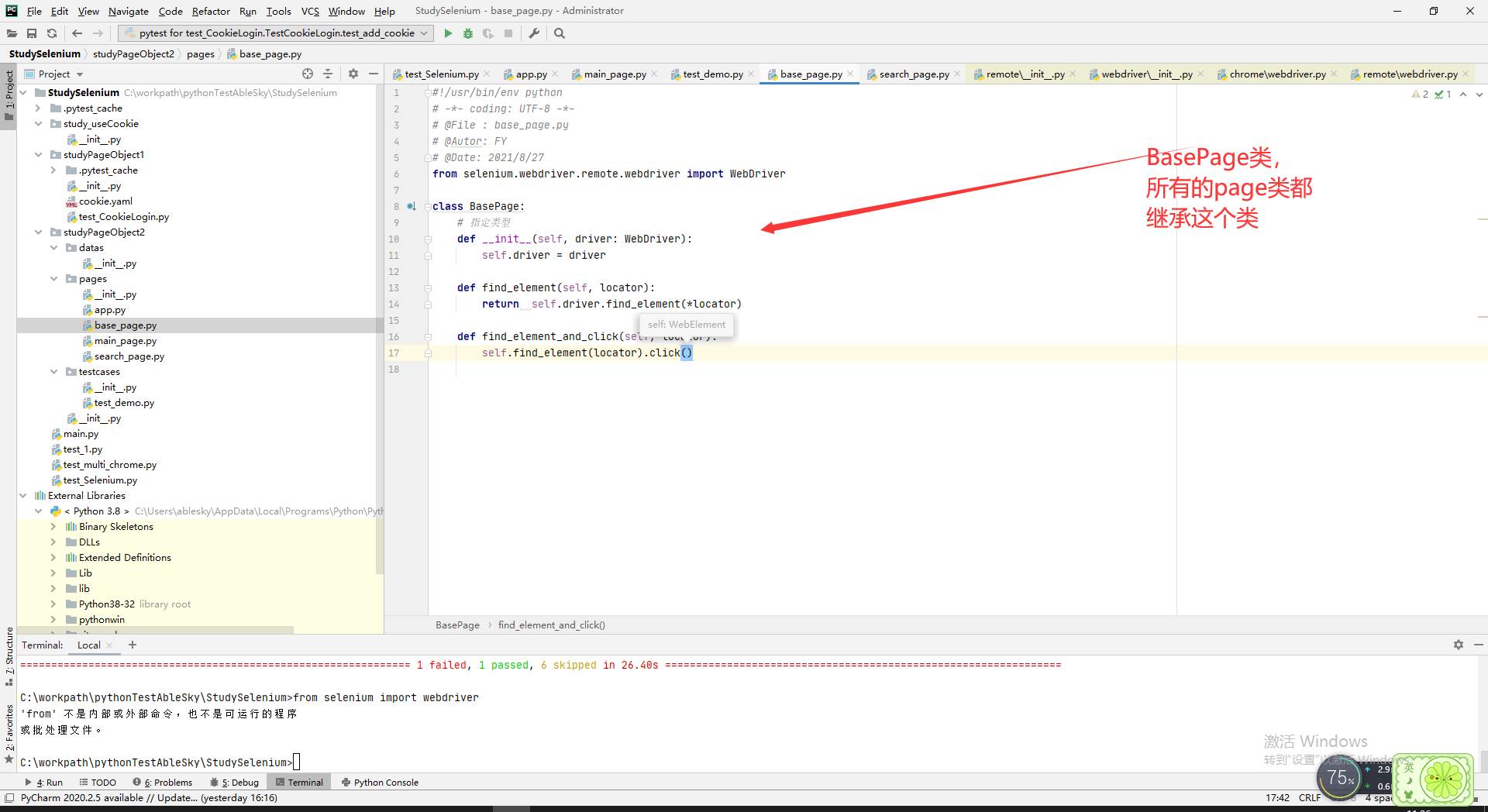
Task: Click the Open folder toolbar icon
Action: point(12,33)
